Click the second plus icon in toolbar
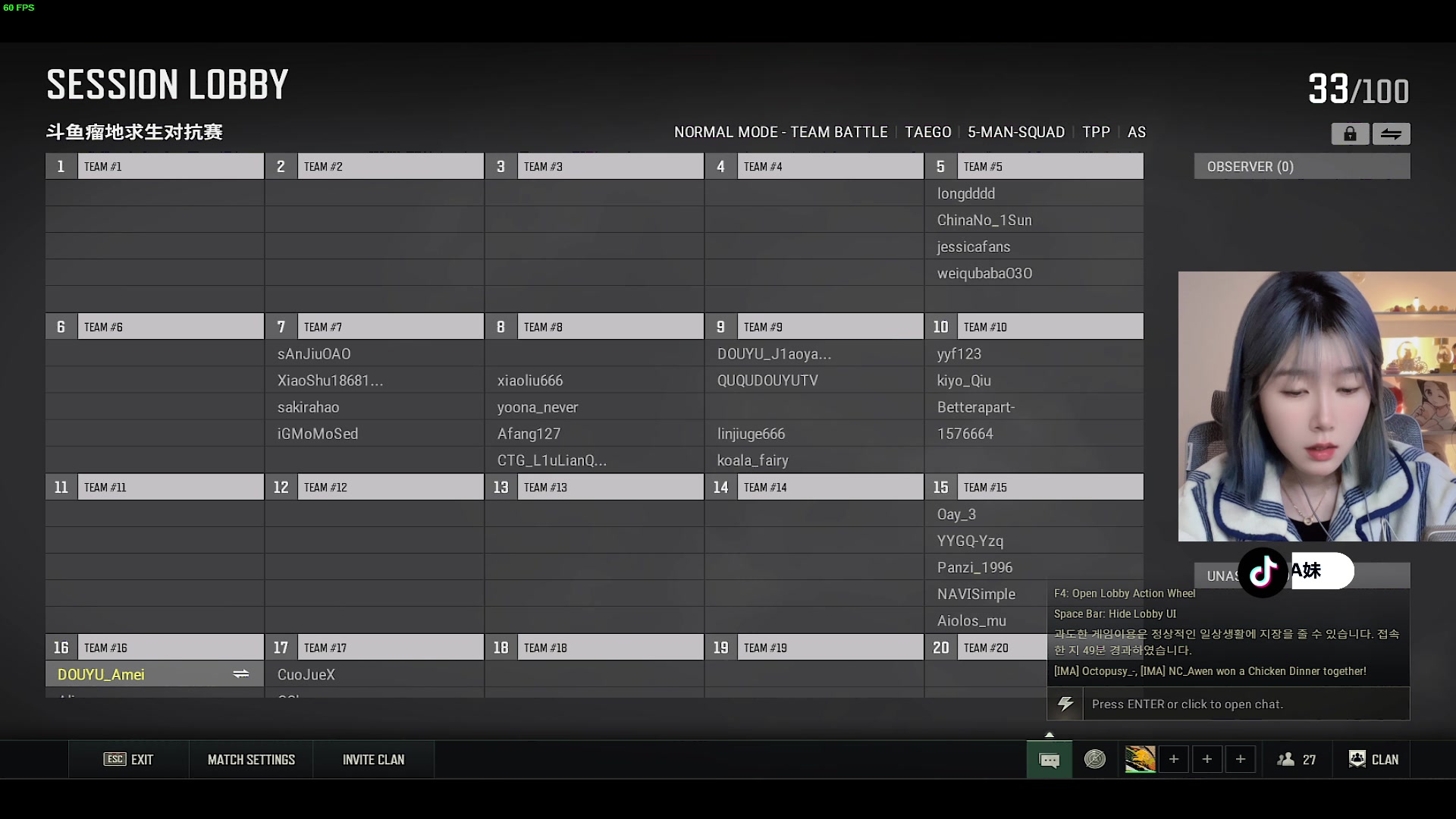 point(1207,759)
